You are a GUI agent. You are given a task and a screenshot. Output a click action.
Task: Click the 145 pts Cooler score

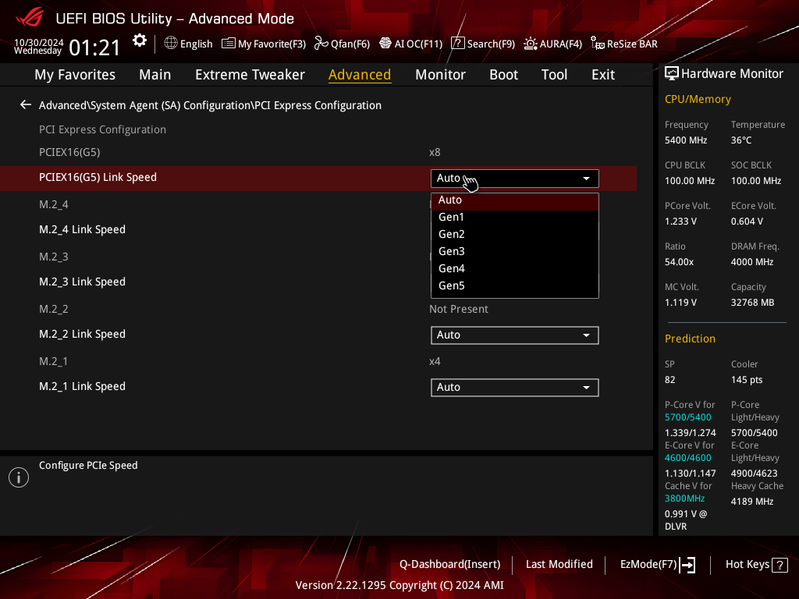coord(747,380)
